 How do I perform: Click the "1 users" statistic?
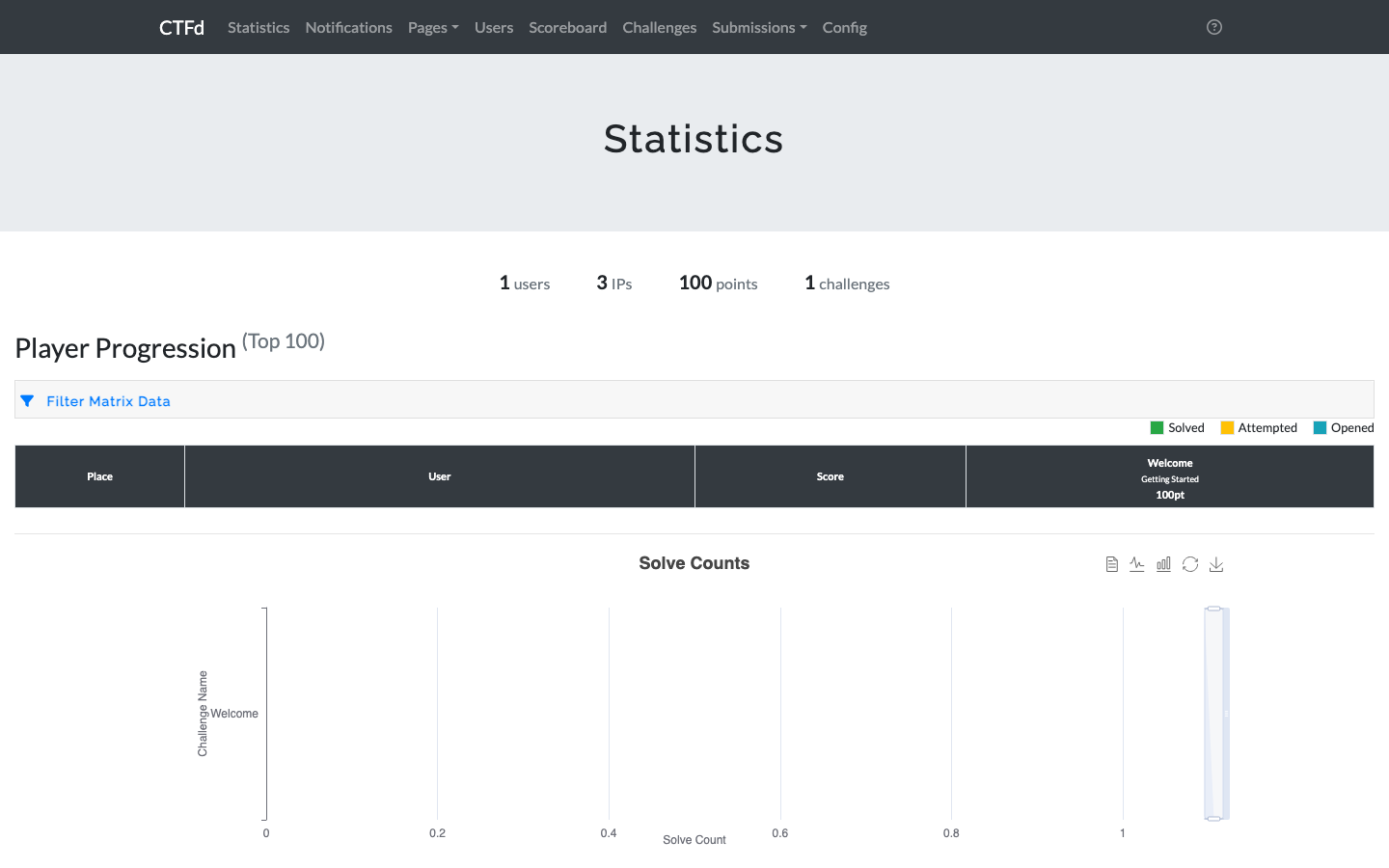[x=525, y=283]
